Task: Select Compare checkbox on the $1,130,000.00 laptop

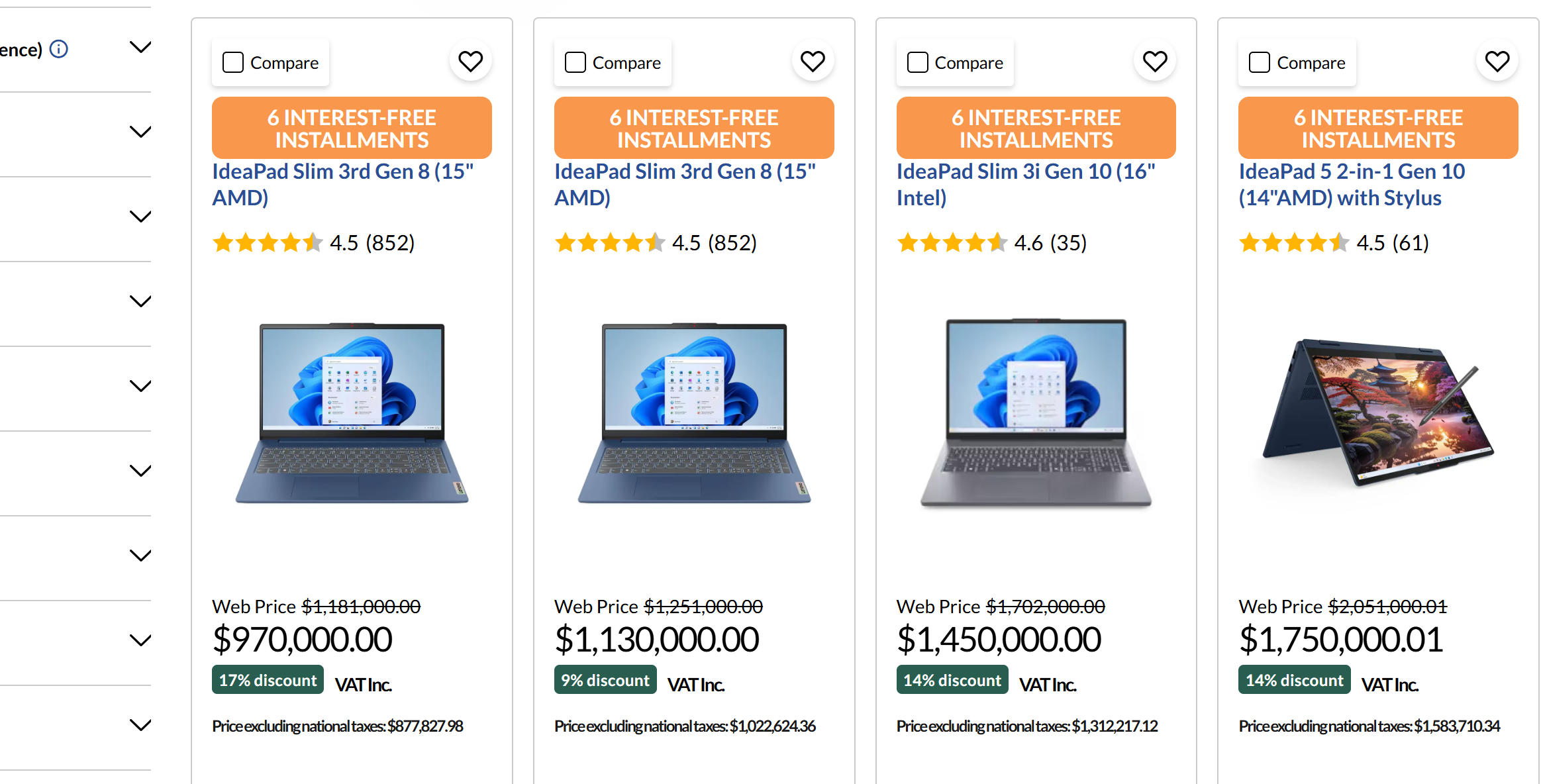Action: pos(575,63)
